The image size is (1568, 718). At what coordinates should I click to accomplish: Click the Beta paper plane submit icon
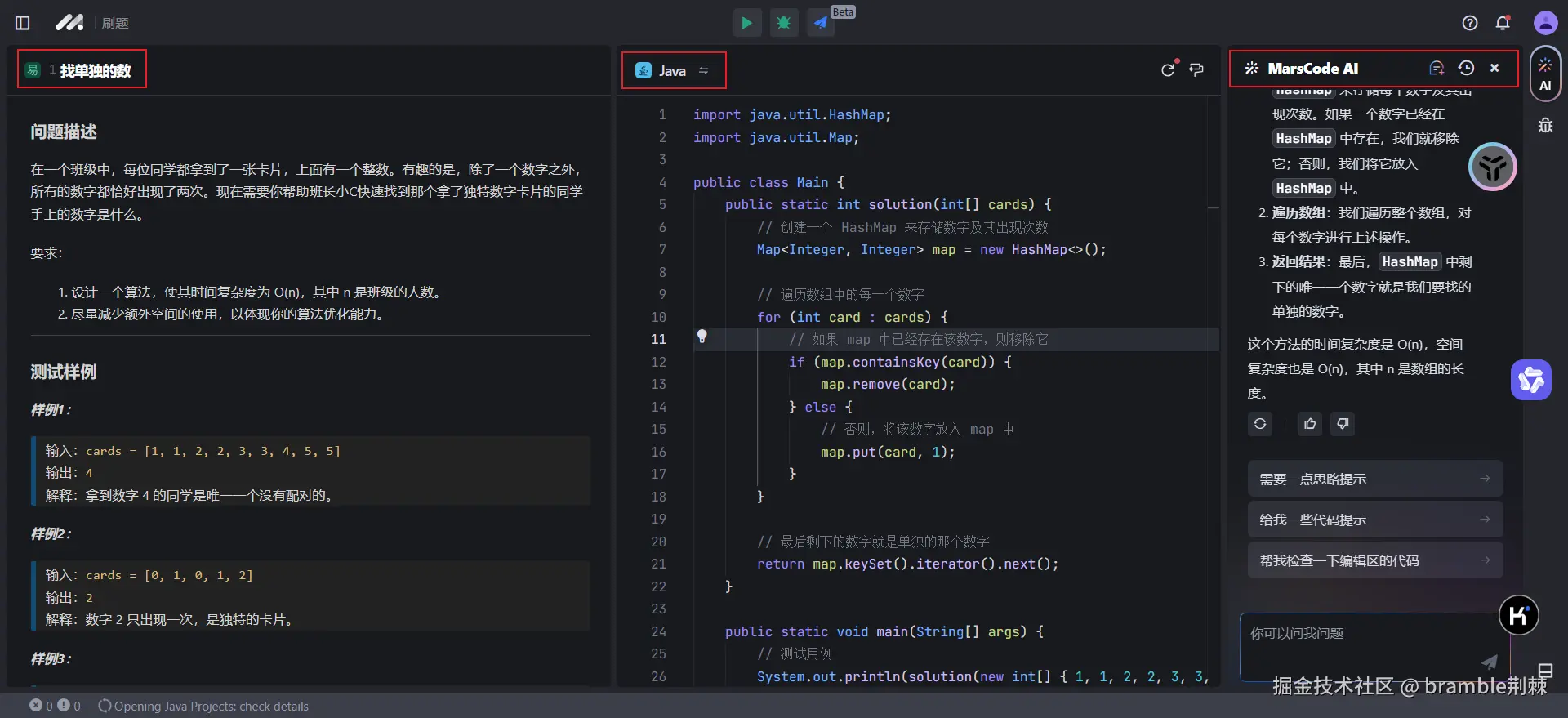click(x=821, y=23)
